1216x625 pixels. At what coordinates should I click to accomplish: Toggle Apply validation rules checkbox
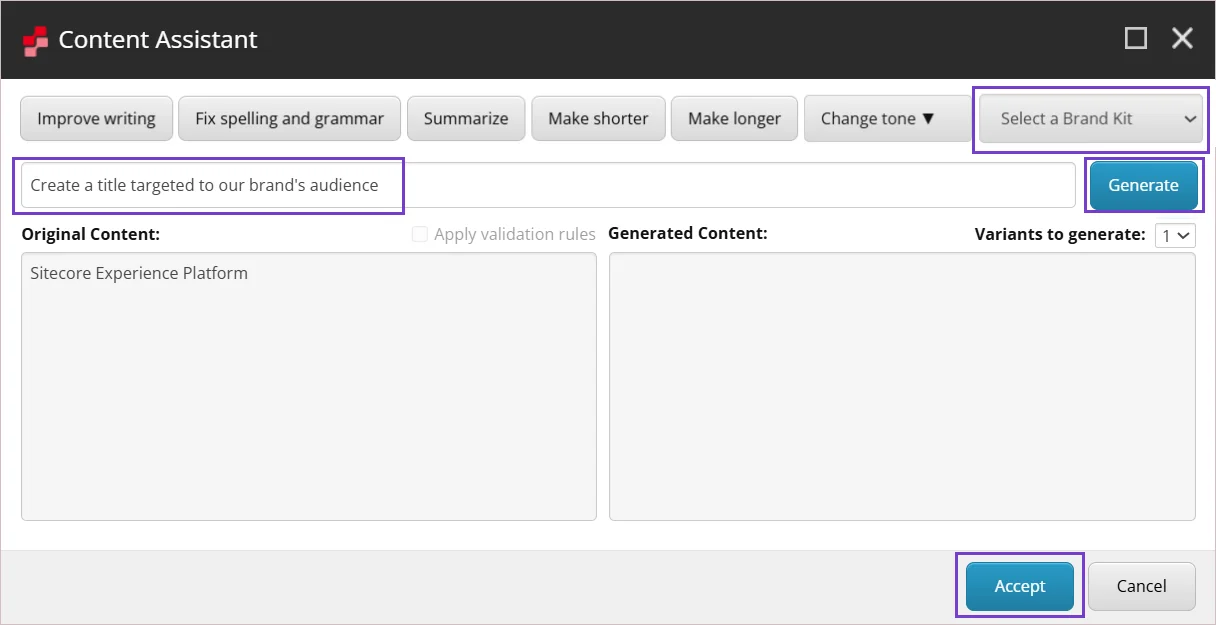coord(420,234)
